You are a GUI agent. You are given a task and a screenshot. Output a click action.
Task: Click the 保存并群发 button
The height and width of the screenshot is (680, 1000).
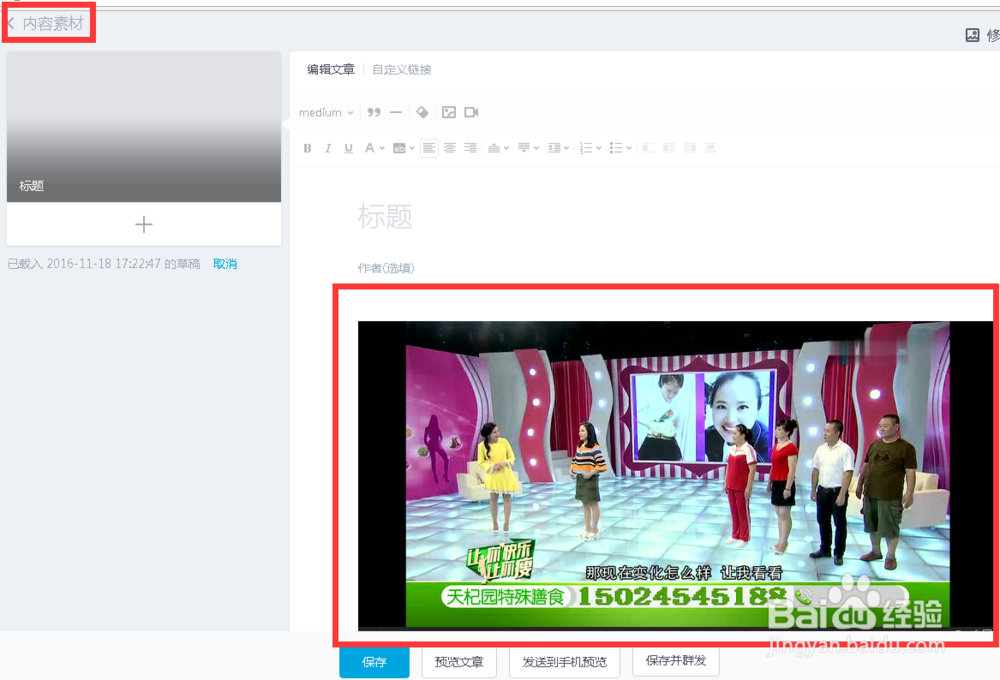point(676,661)
